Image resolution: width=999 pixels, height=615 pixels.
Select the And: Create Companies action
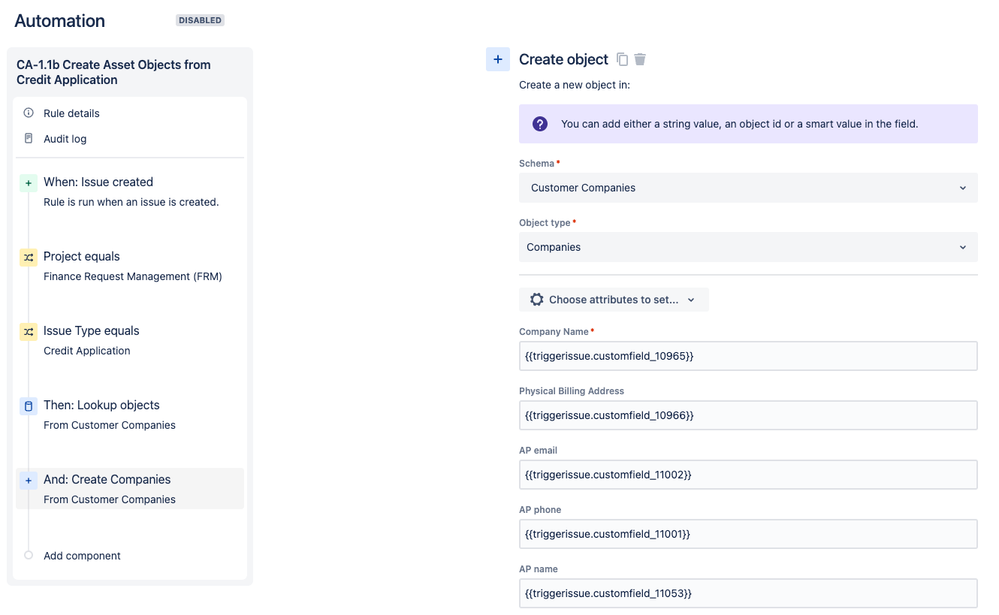130,489
